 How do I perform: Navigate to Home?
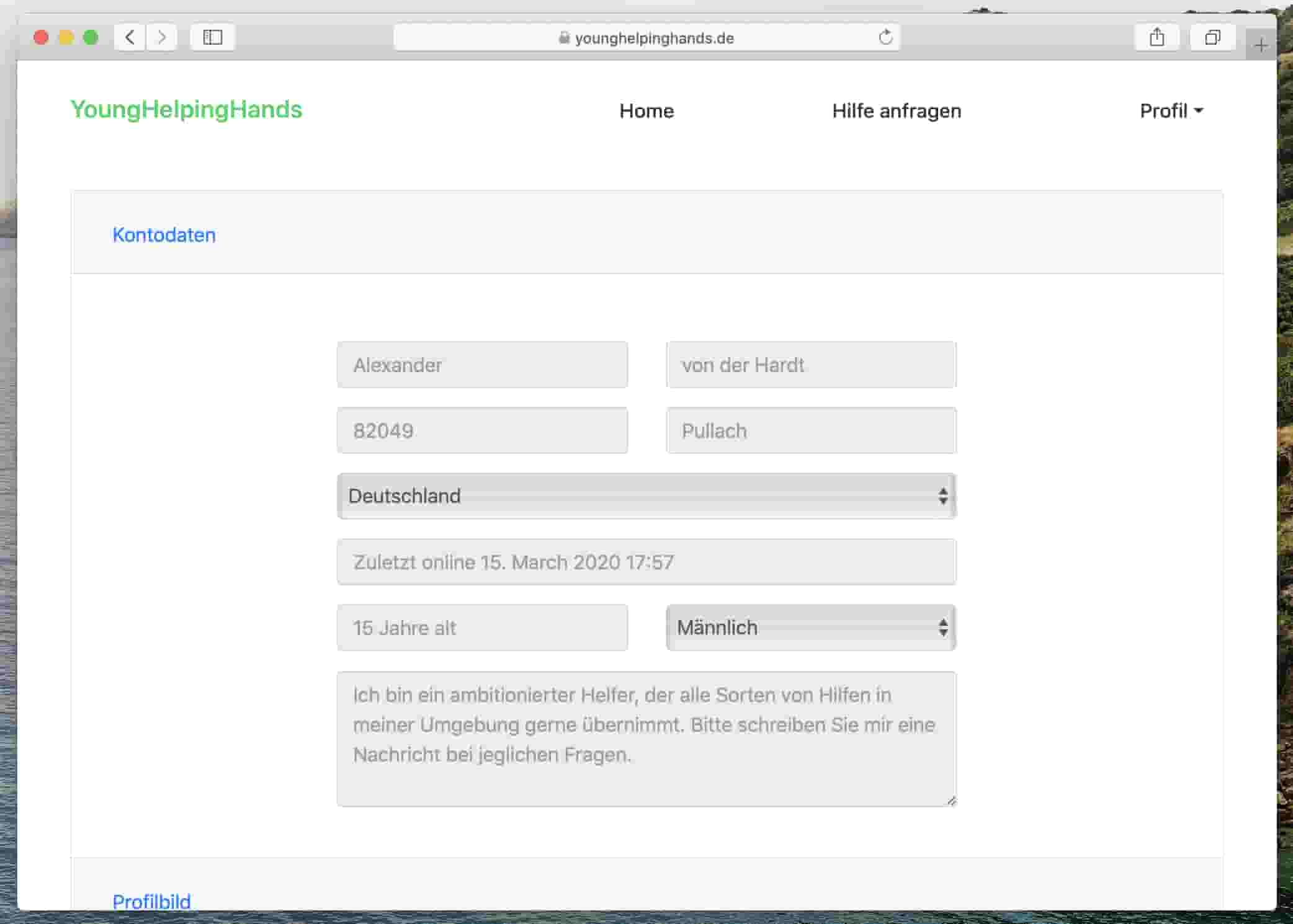click(x=646, y=112)
